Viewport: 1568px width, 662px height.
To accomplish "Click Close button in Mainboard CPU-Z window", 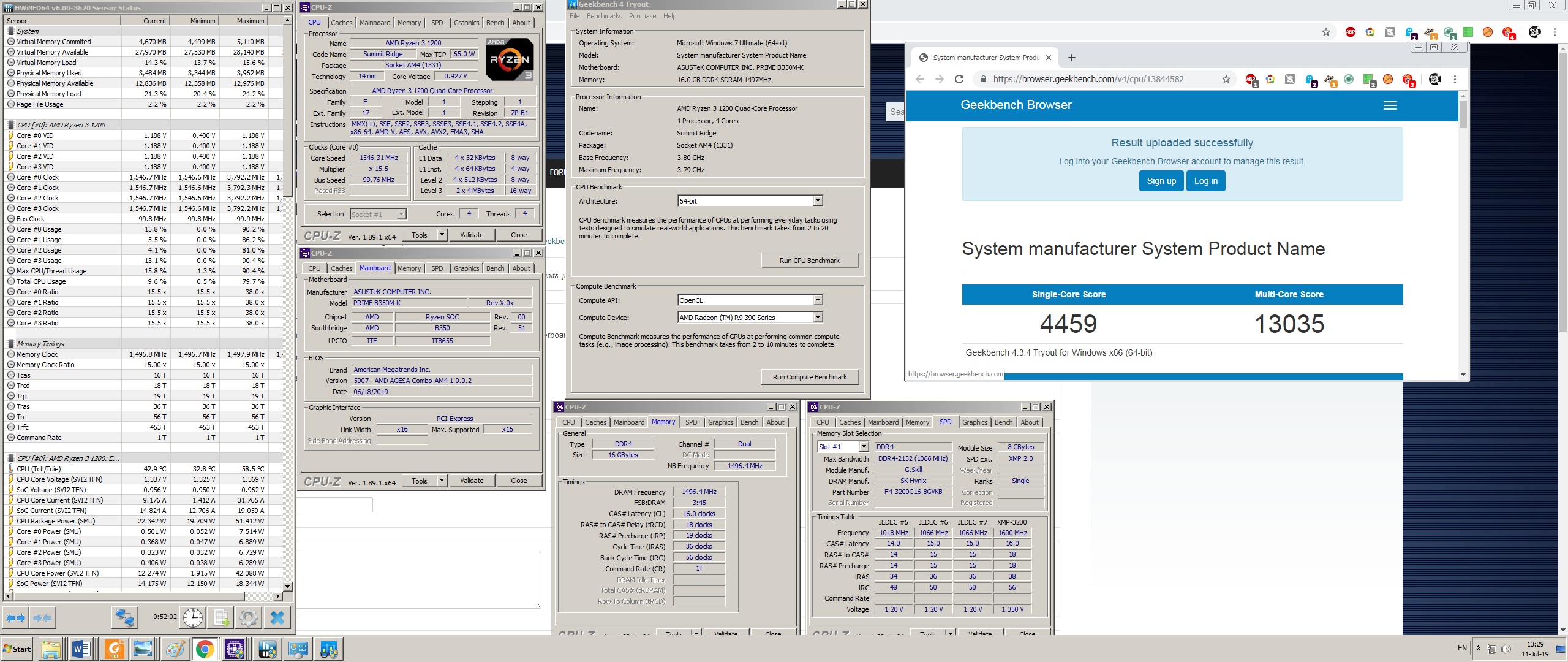I will pyautogui.click(x=519, y=481).
